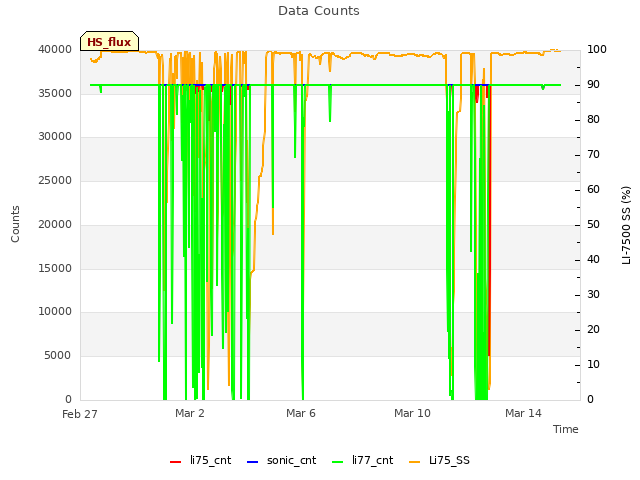The height and width of the screenshot is (480, 640).
Task: Click the LI-7500 SS (%) axis title
Action: tap(626, 225)
